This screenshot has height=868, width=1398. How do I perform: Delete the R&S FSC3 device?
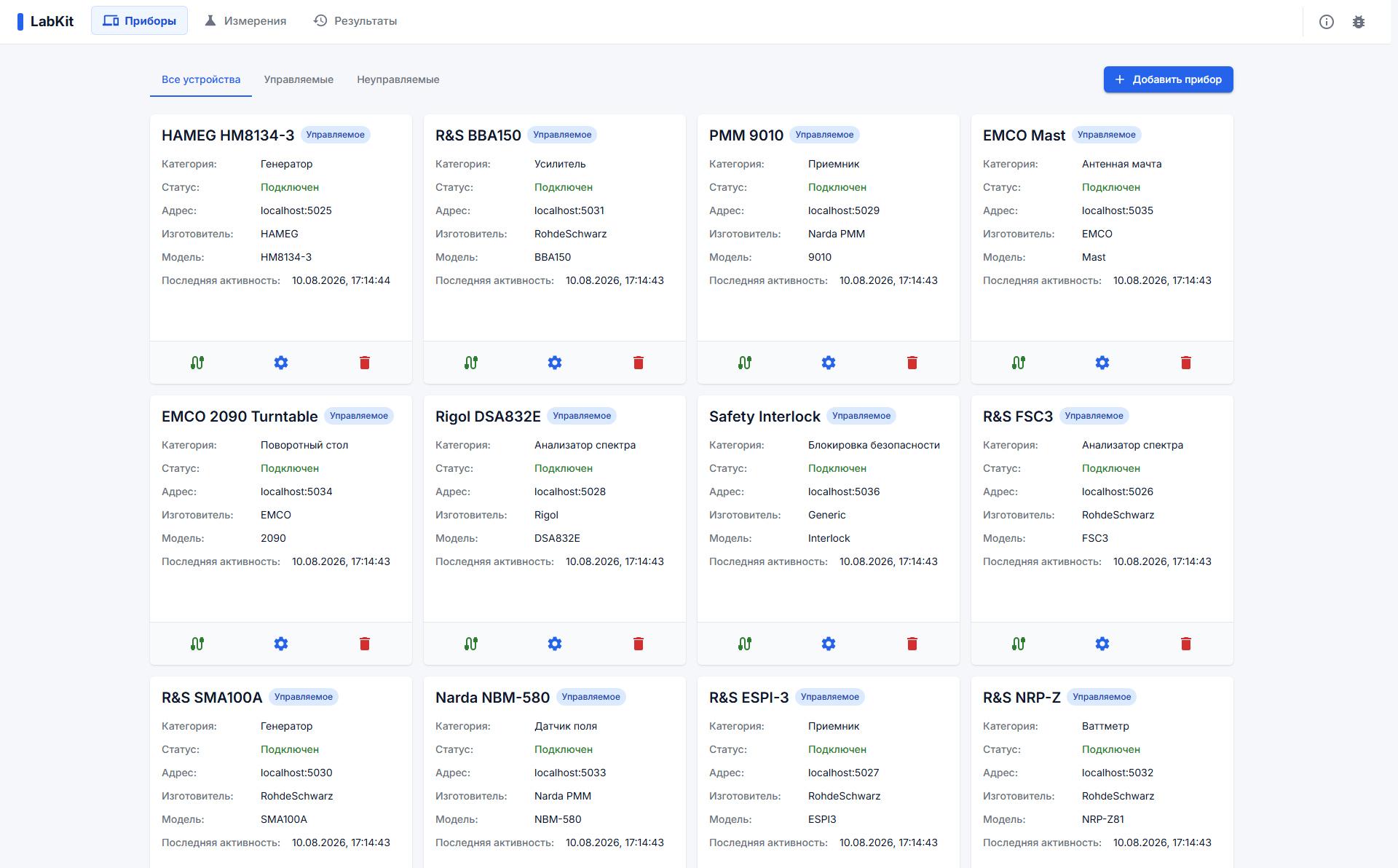(x=1186, y=644)
